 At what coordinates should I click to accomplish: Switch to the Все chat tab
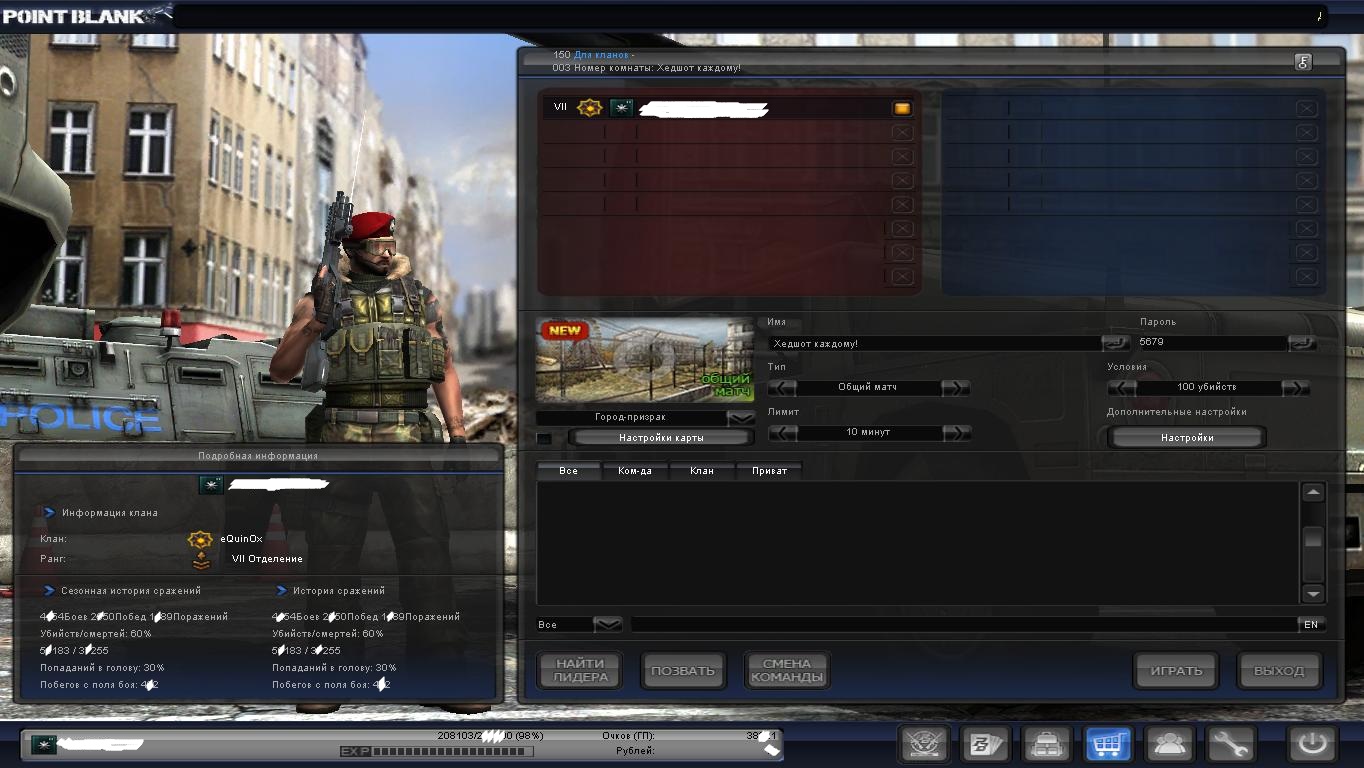(569, 470)
